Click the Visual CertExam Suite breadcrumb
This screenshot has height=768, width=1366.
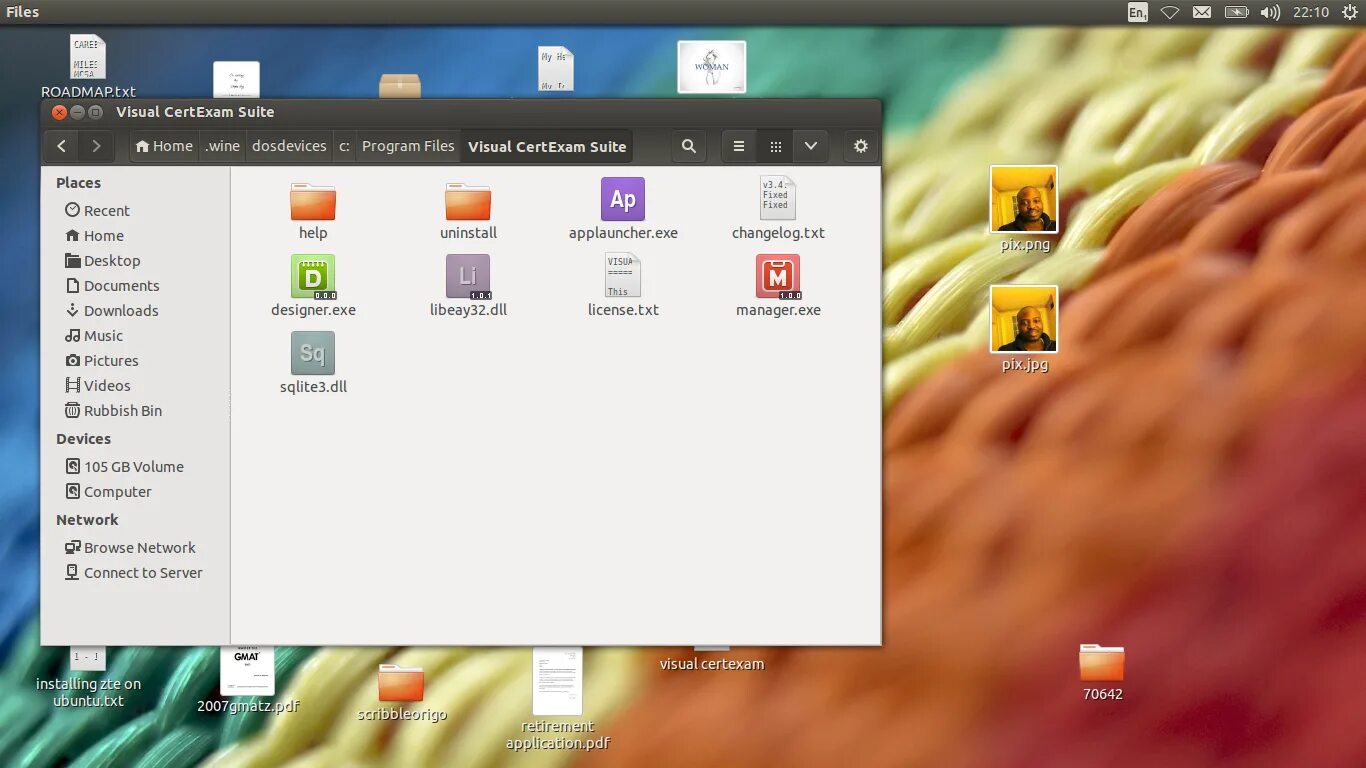(x=547, y=146)
